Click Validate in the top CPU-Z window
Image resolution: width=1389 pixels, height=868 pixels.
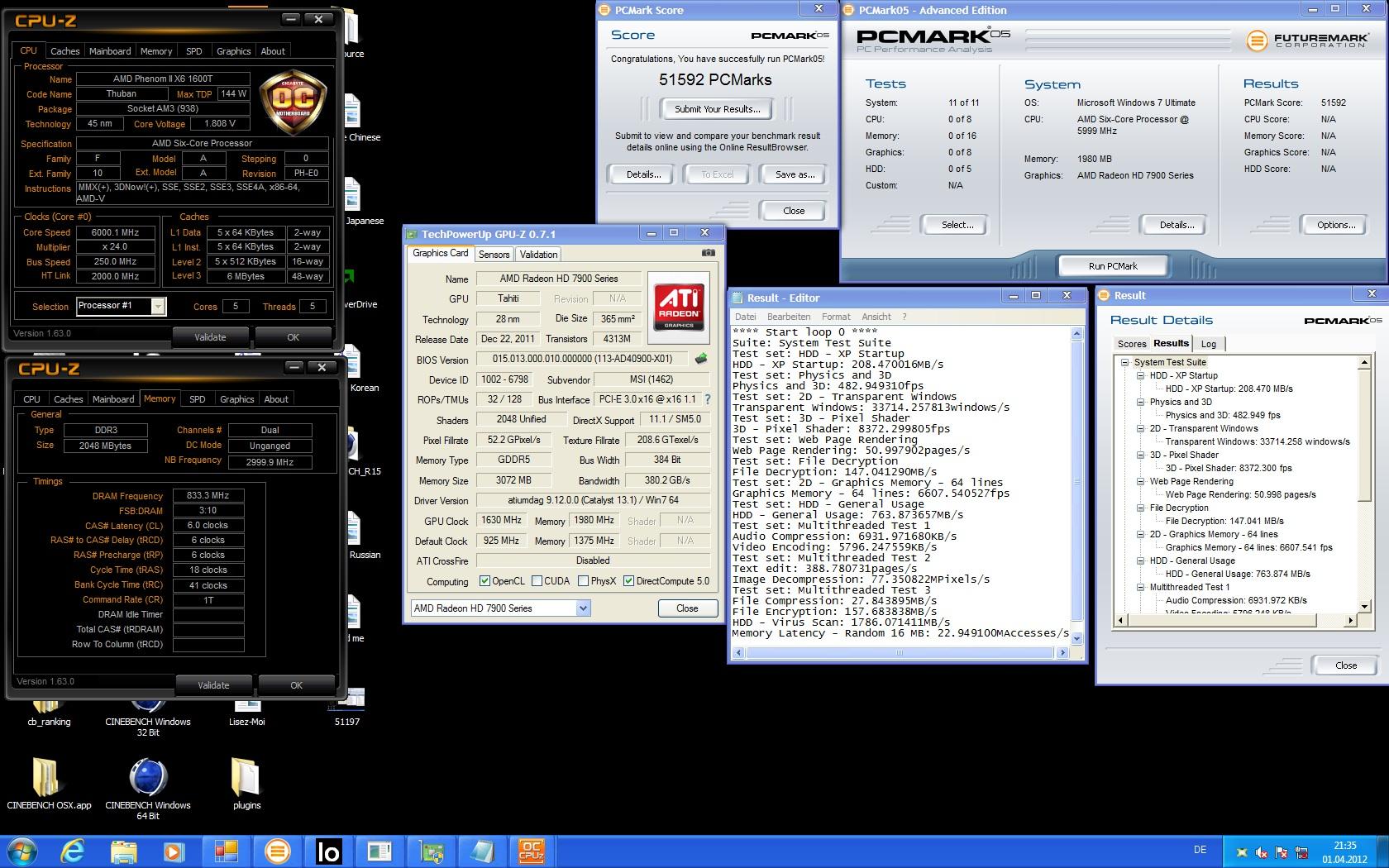pyautogui.click(x=210, y=337)
